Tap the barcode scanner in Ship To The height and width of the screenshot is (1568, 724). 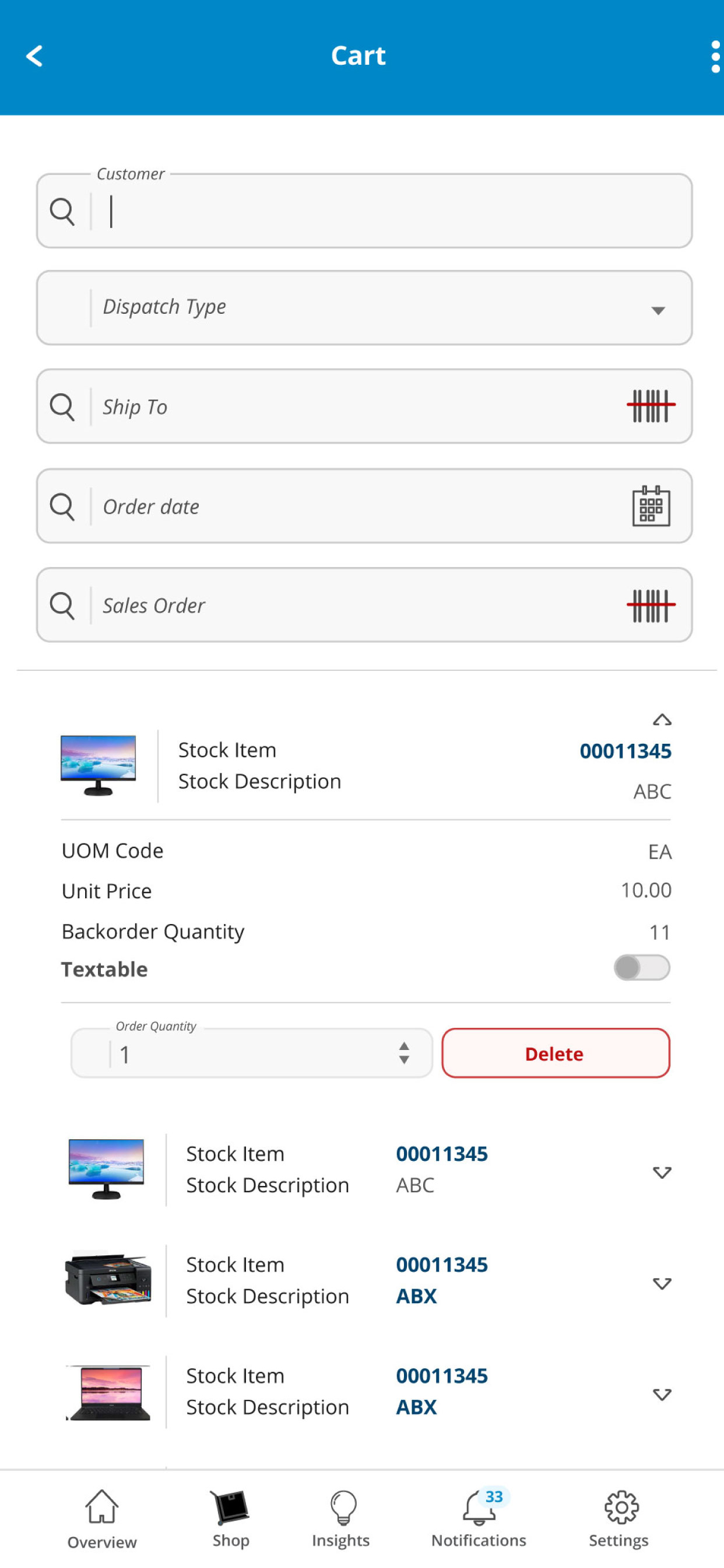pyautogui.click(x=651, y=406)
